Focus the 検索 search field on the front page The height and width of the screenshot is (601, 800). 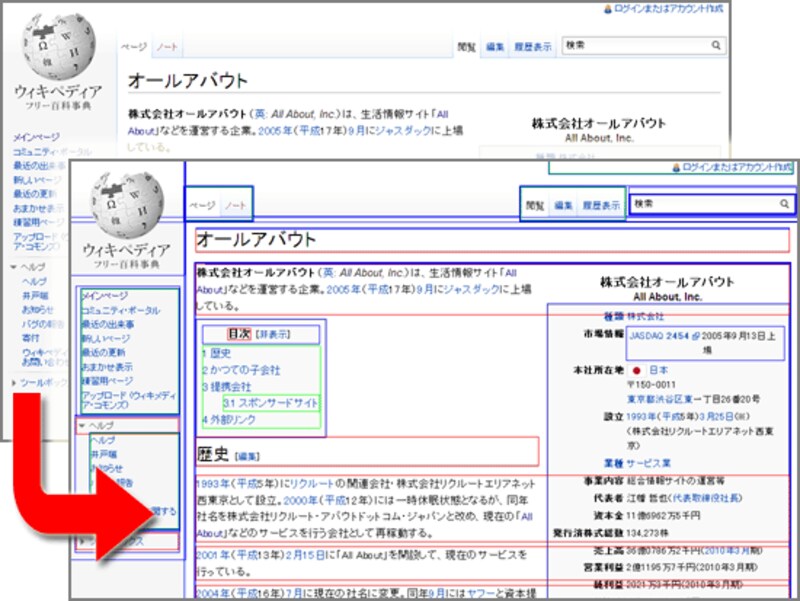point(711,204)
